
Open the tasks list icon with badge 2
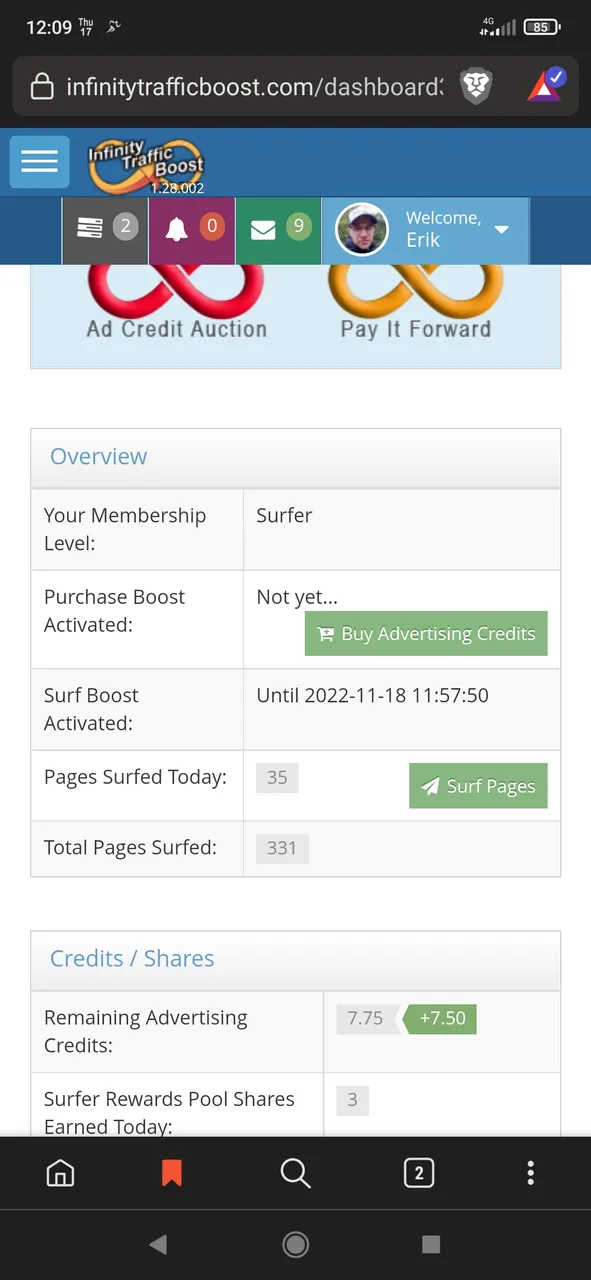105,229
